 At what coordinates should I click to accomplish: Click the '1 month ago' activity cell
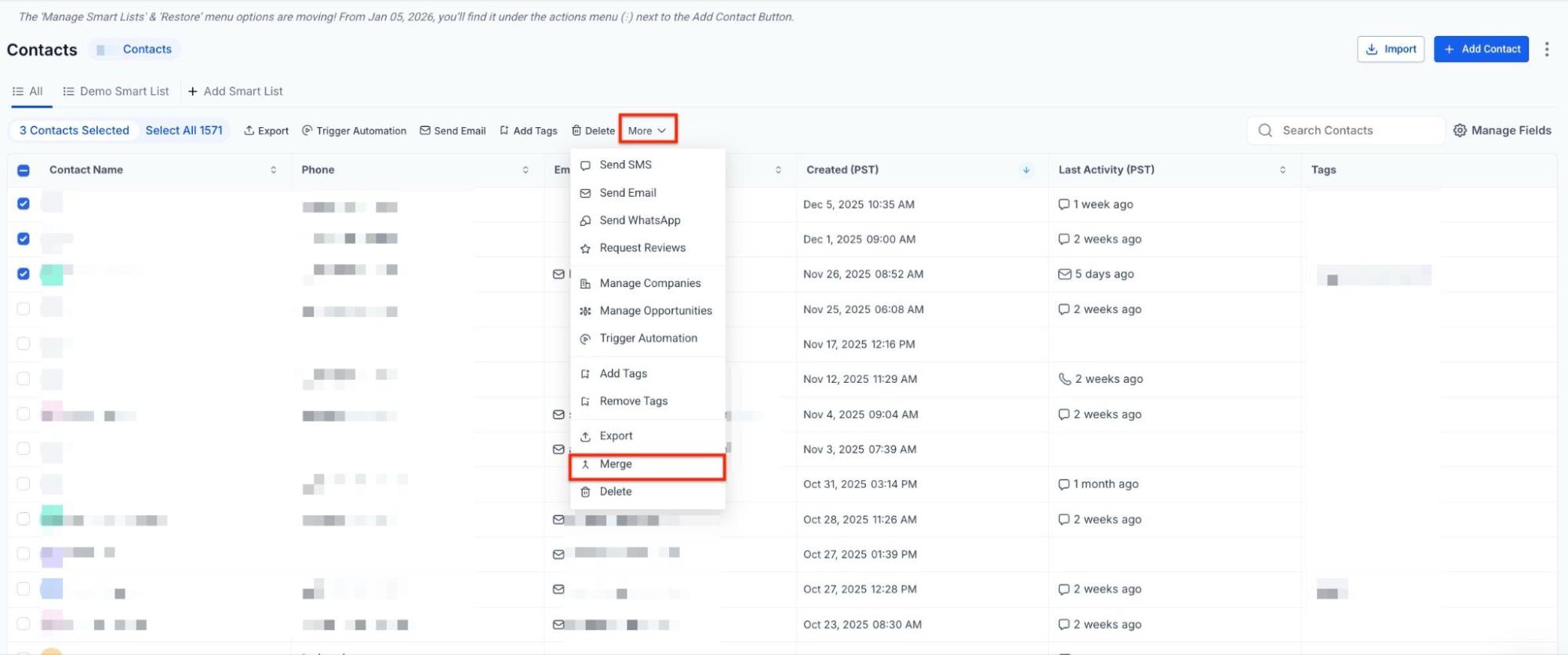point(1098,484)
